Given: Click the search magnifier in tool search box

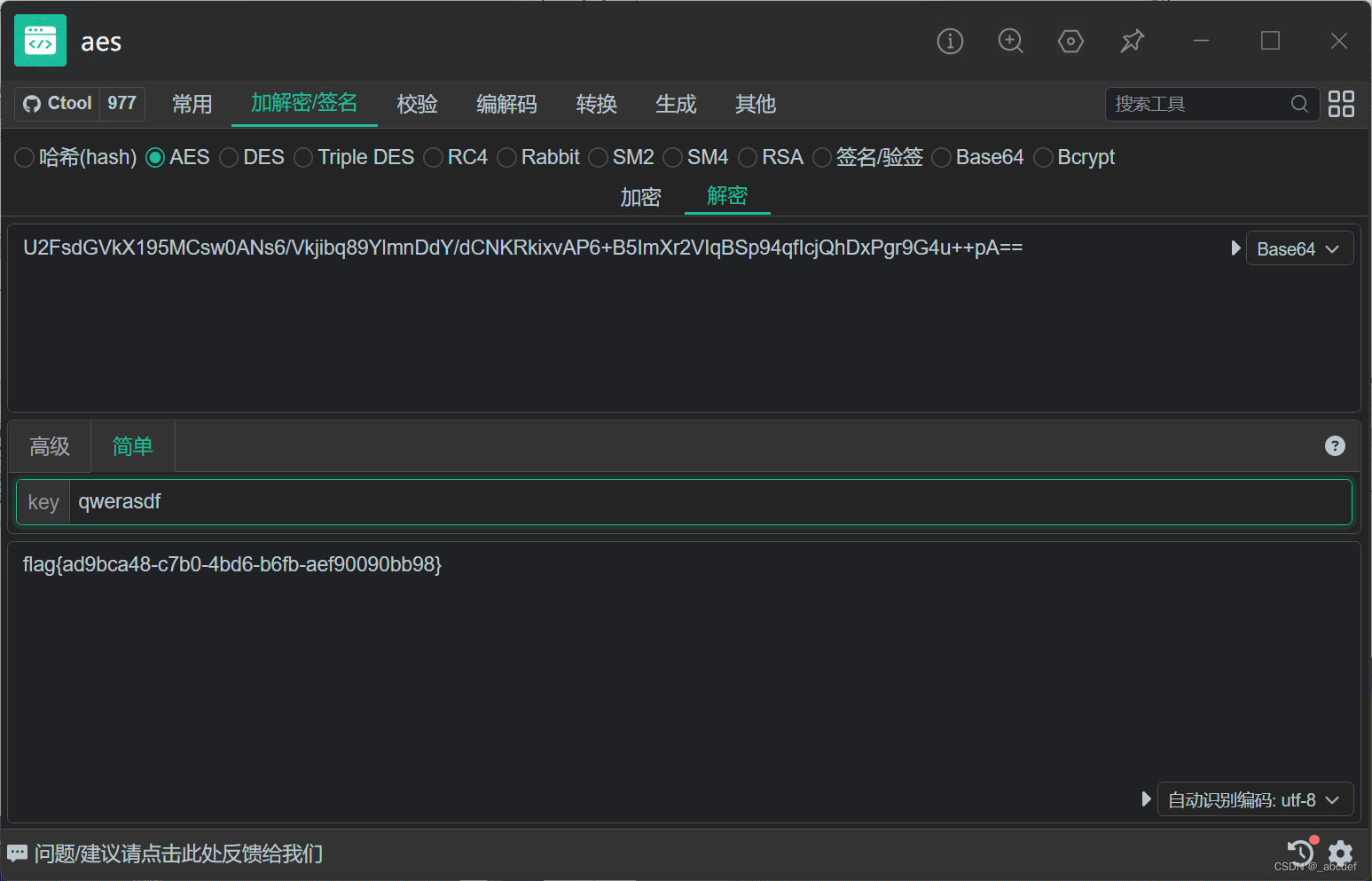Looking at the screenshot, I should coord(1299,104).
